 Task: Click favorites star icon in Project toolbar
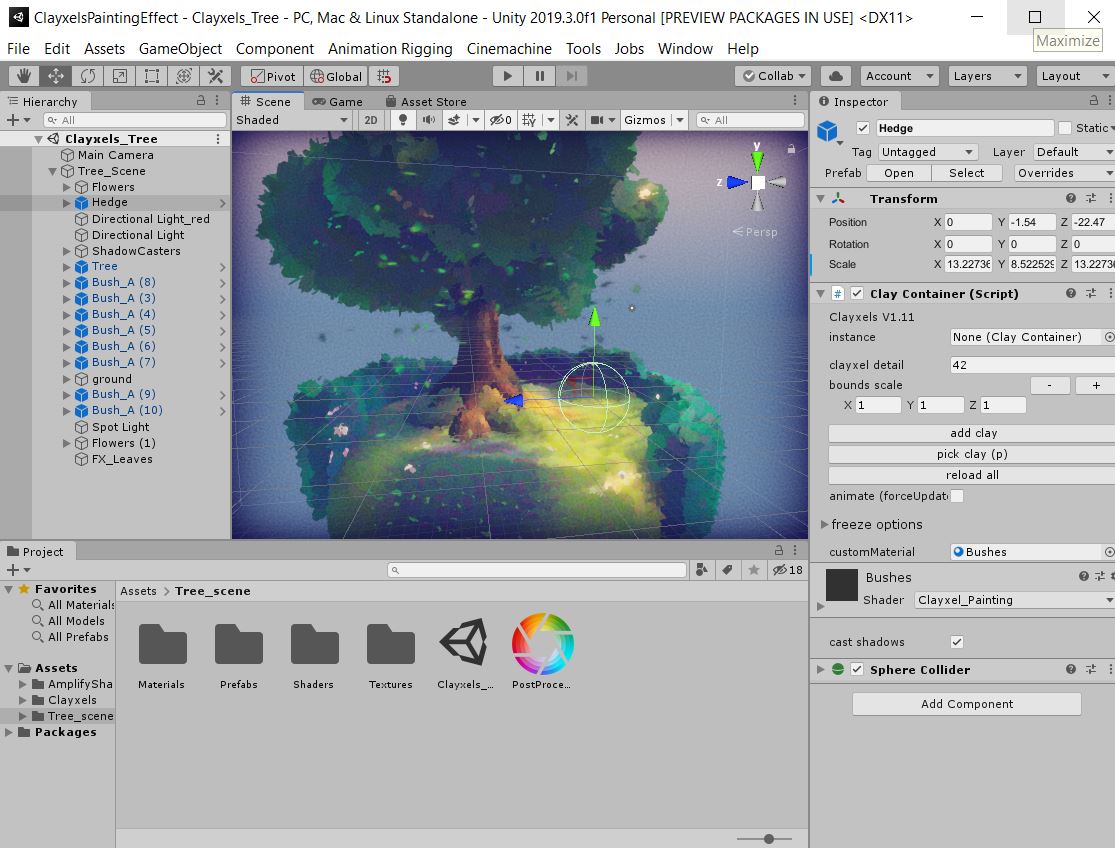click(754, 570)
